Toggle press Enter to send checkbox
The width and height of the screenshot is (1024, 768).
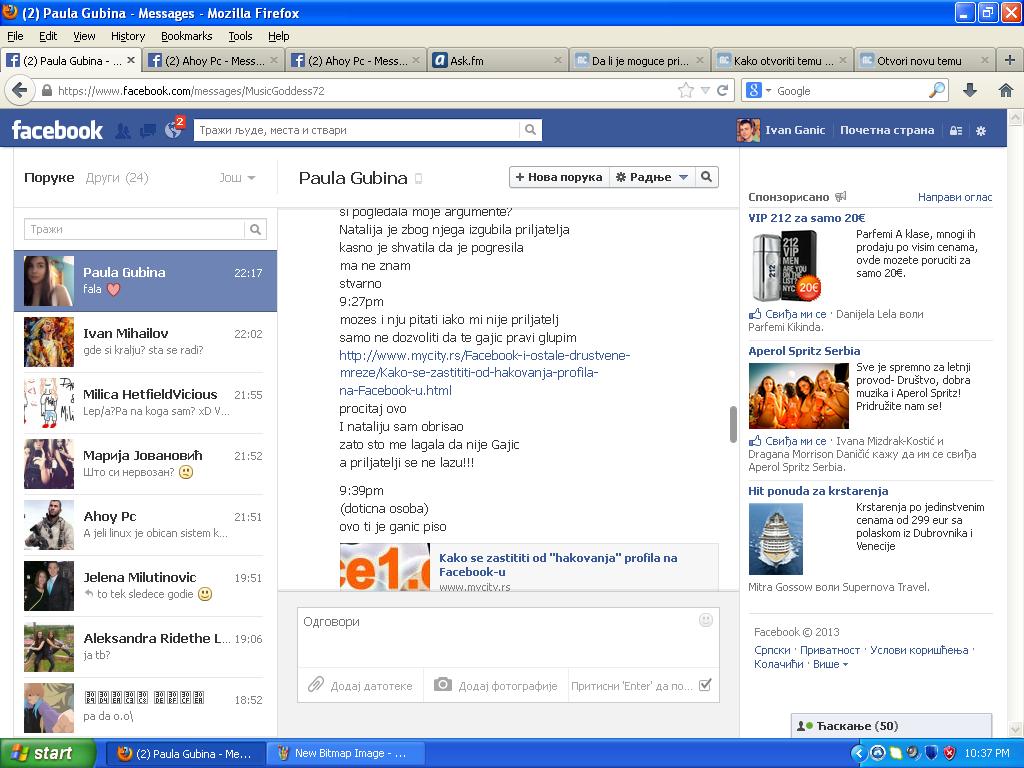(705, 685)
